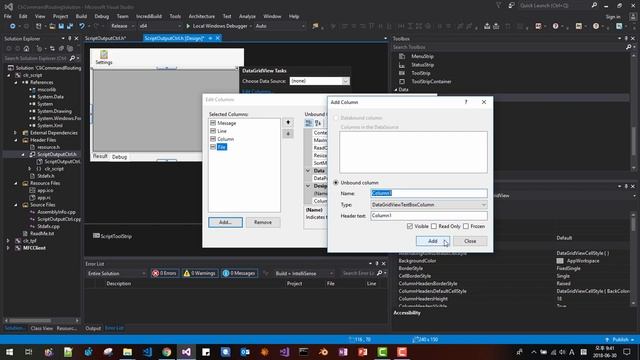Click Undo toolbar icon

[82, 26]
